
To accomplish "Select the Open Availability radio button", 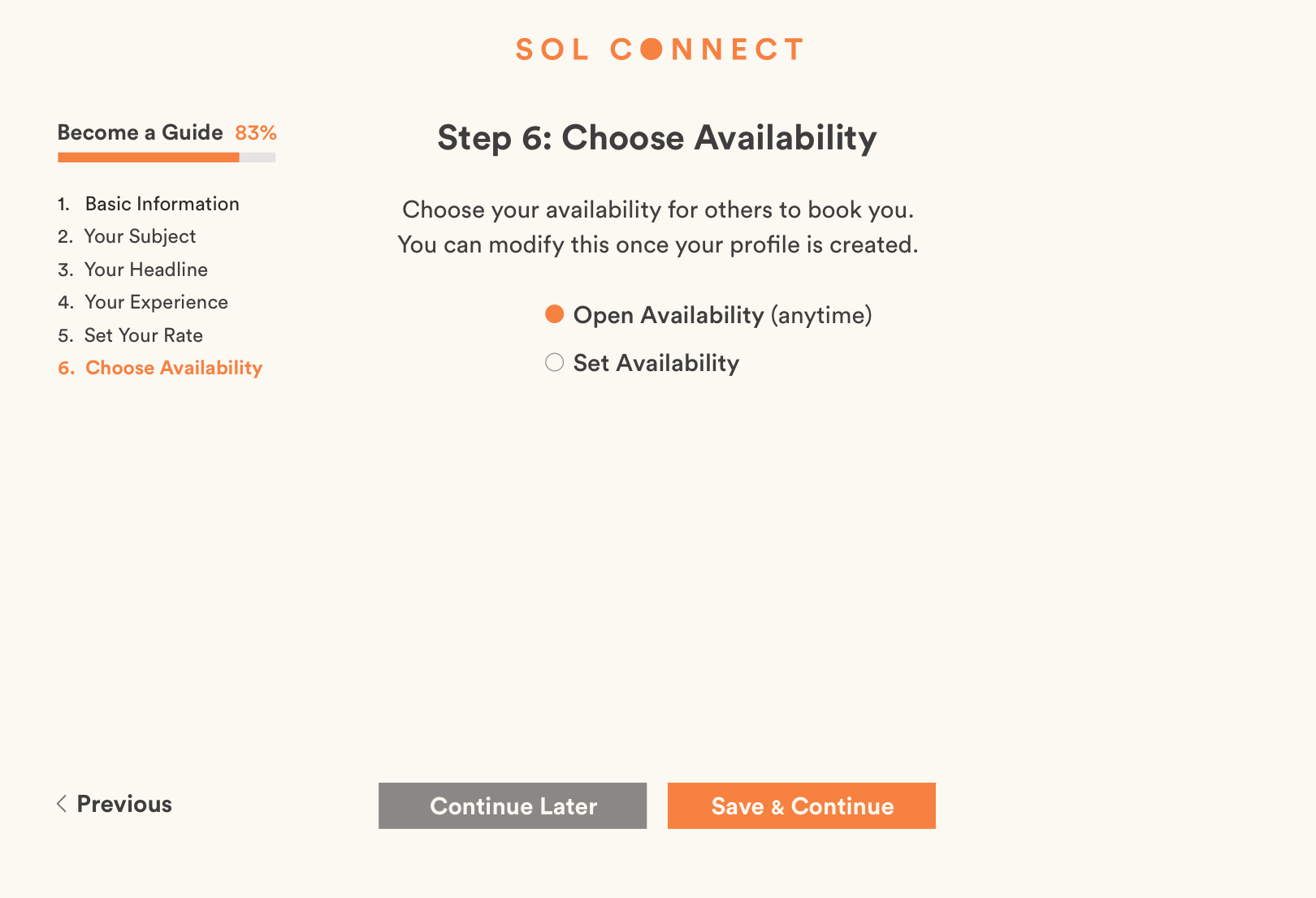I will (554, 314).
